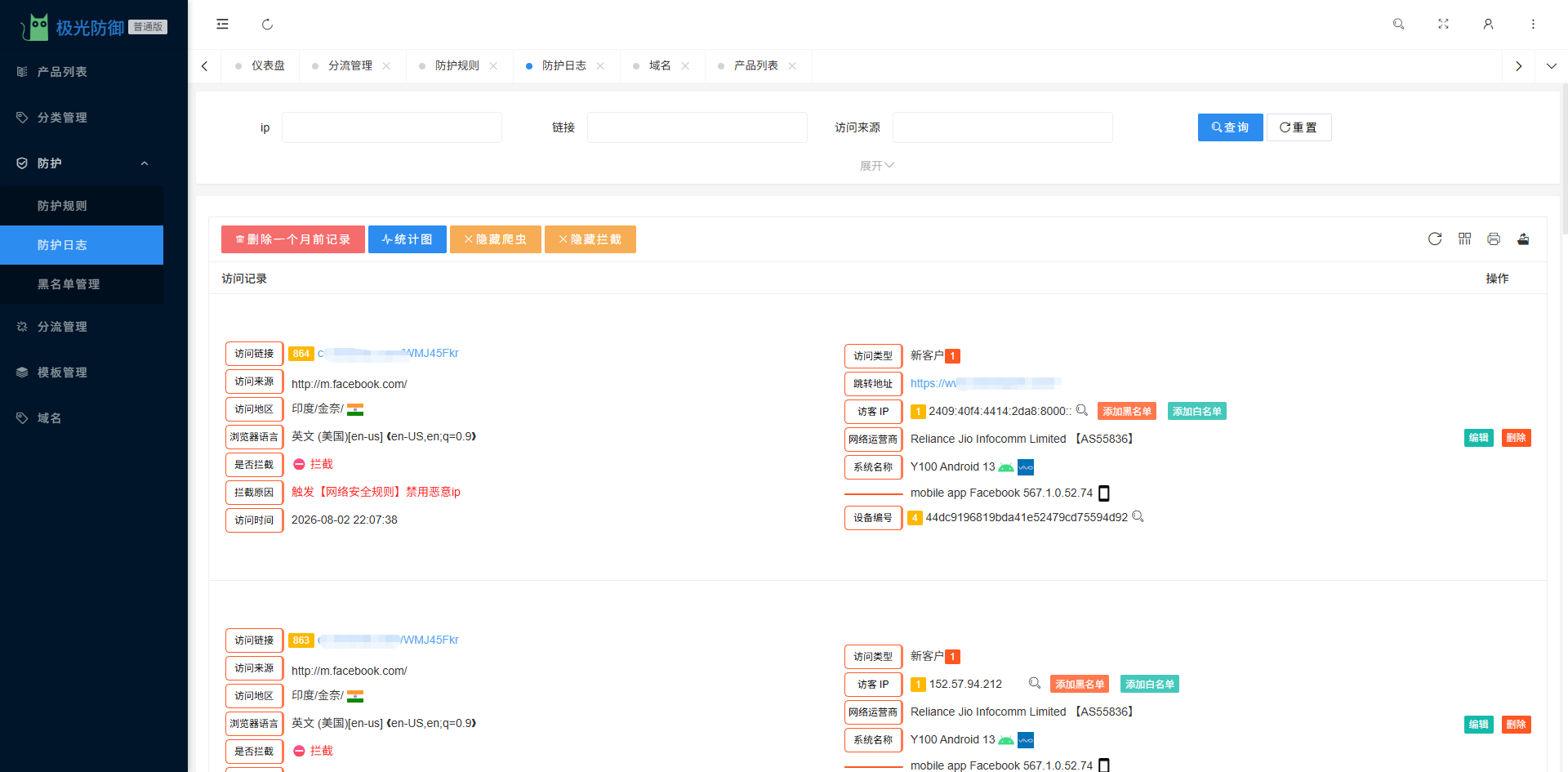Close the 分流管理 tab

click(x=386, y=66)
